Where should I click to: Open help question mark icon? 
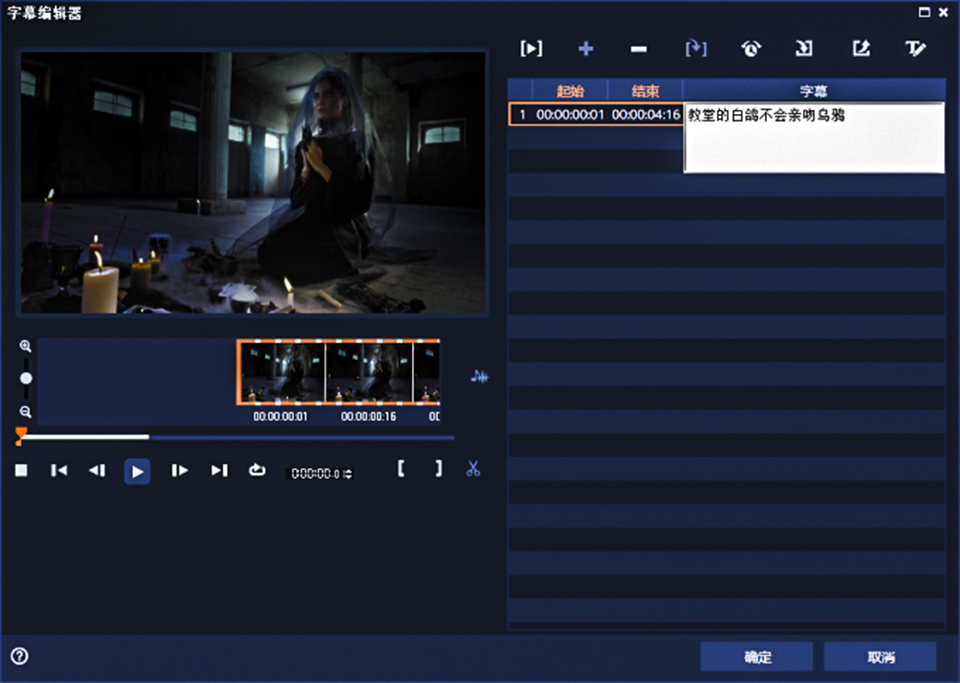pos(20,656)
